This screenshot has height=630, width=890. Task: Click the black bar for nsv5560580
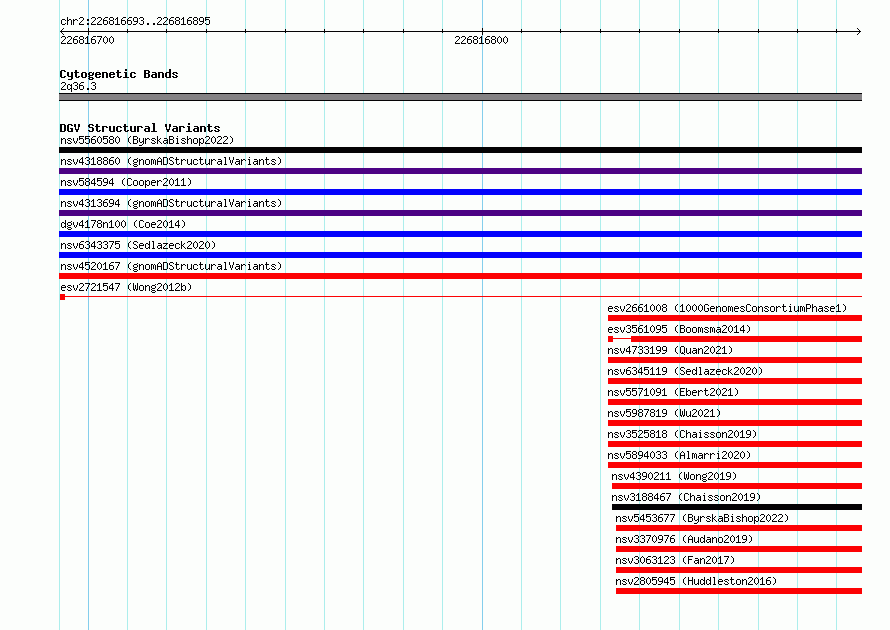click(x=460, y=150)
